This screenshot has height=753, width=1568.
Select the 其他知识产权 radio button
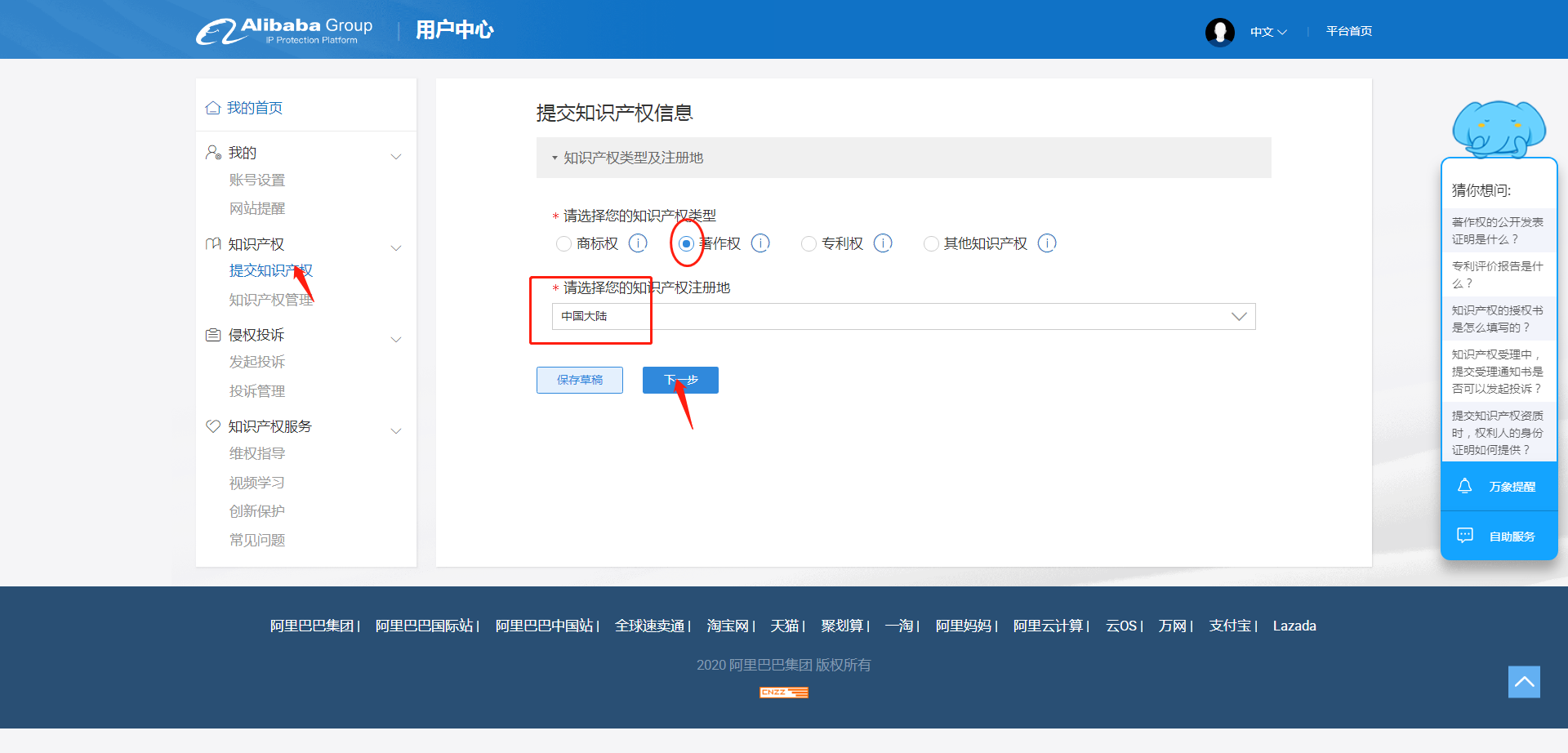click(931, 244)
